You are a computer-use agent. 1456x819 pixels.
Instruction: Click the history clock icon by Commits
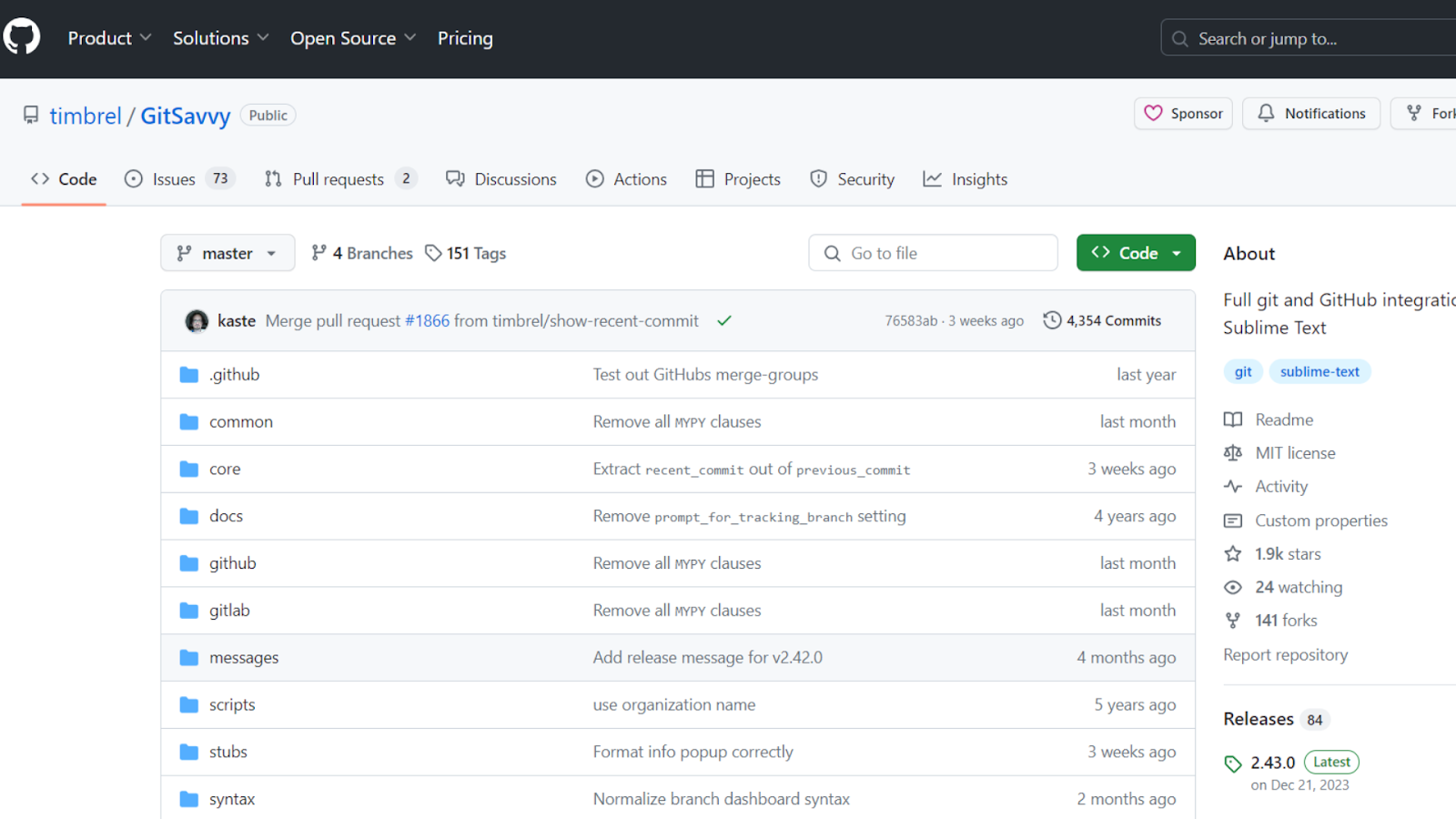point(1052,320)
